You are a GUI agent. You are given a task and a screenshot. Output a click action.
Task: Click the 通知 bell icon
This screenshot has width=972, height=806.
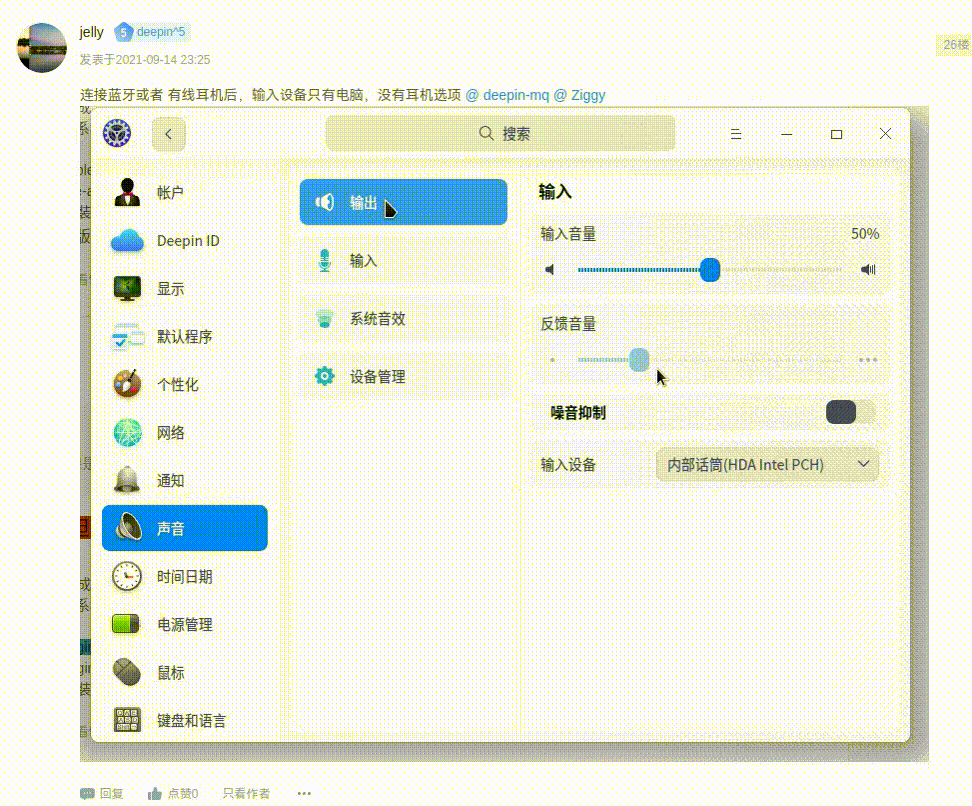pos(127,480)
